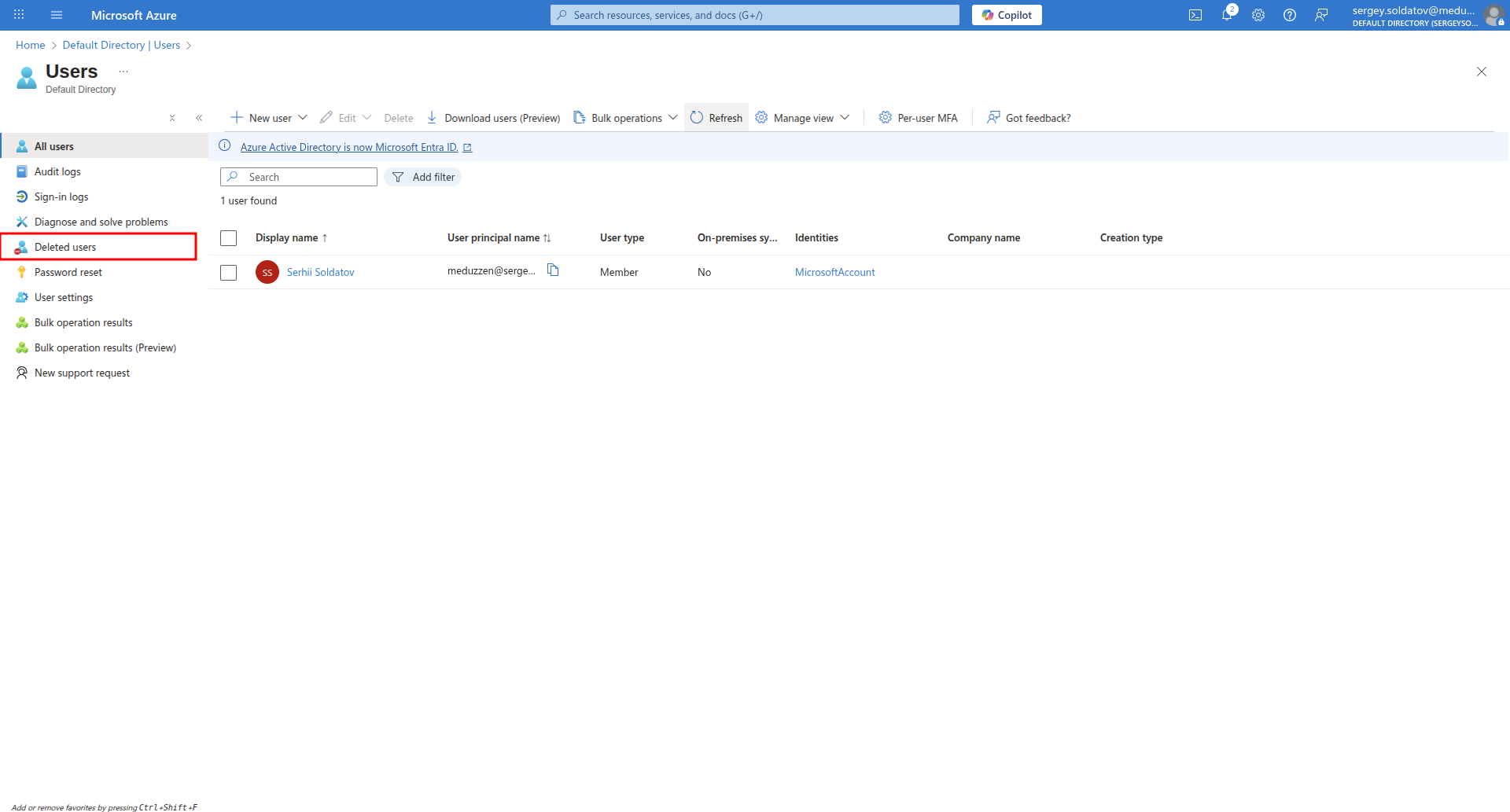Click Download users (Preview)
This screenshot has width=1510, height=812.
click(x=493, y=118)
